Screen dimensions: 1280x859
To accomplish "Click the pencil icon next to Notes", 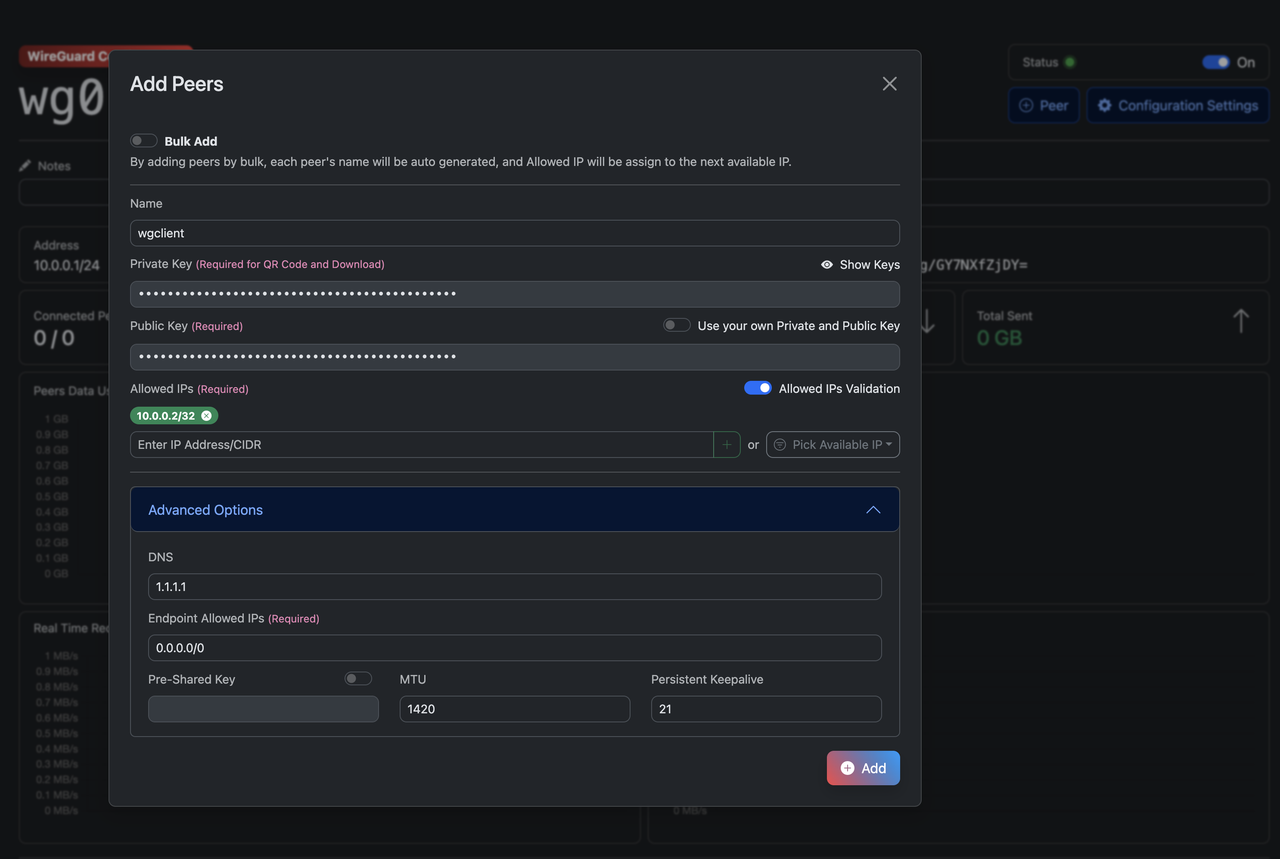I will [x=26, y=165].
